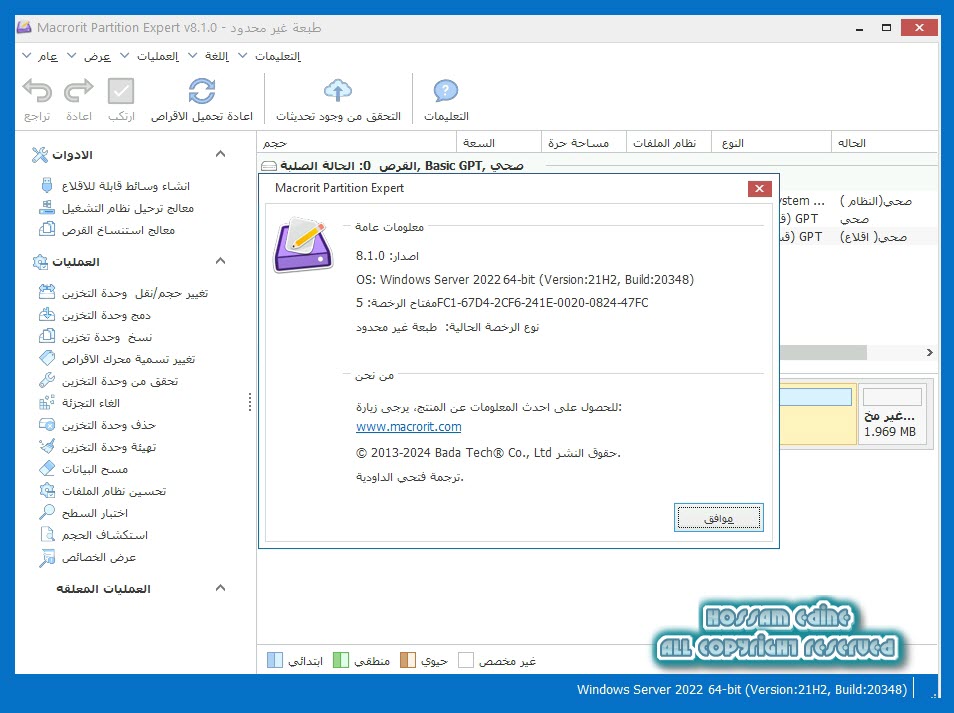Click the Help (التعليمات) question-mark toolbar icon

[x=446, y=91]
